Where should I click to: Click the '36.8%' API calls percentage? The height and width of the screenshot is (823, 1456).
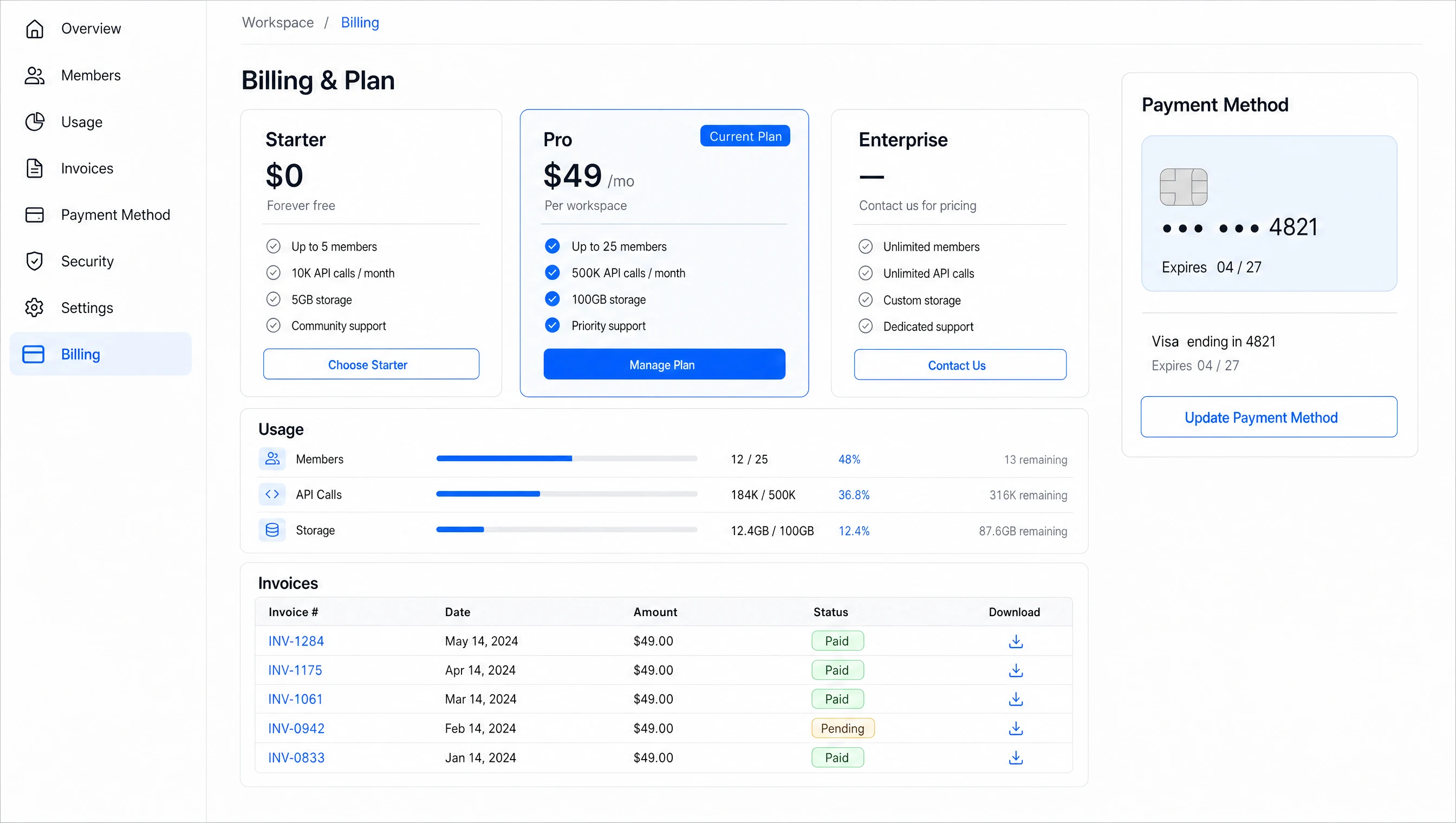point(853,494)
